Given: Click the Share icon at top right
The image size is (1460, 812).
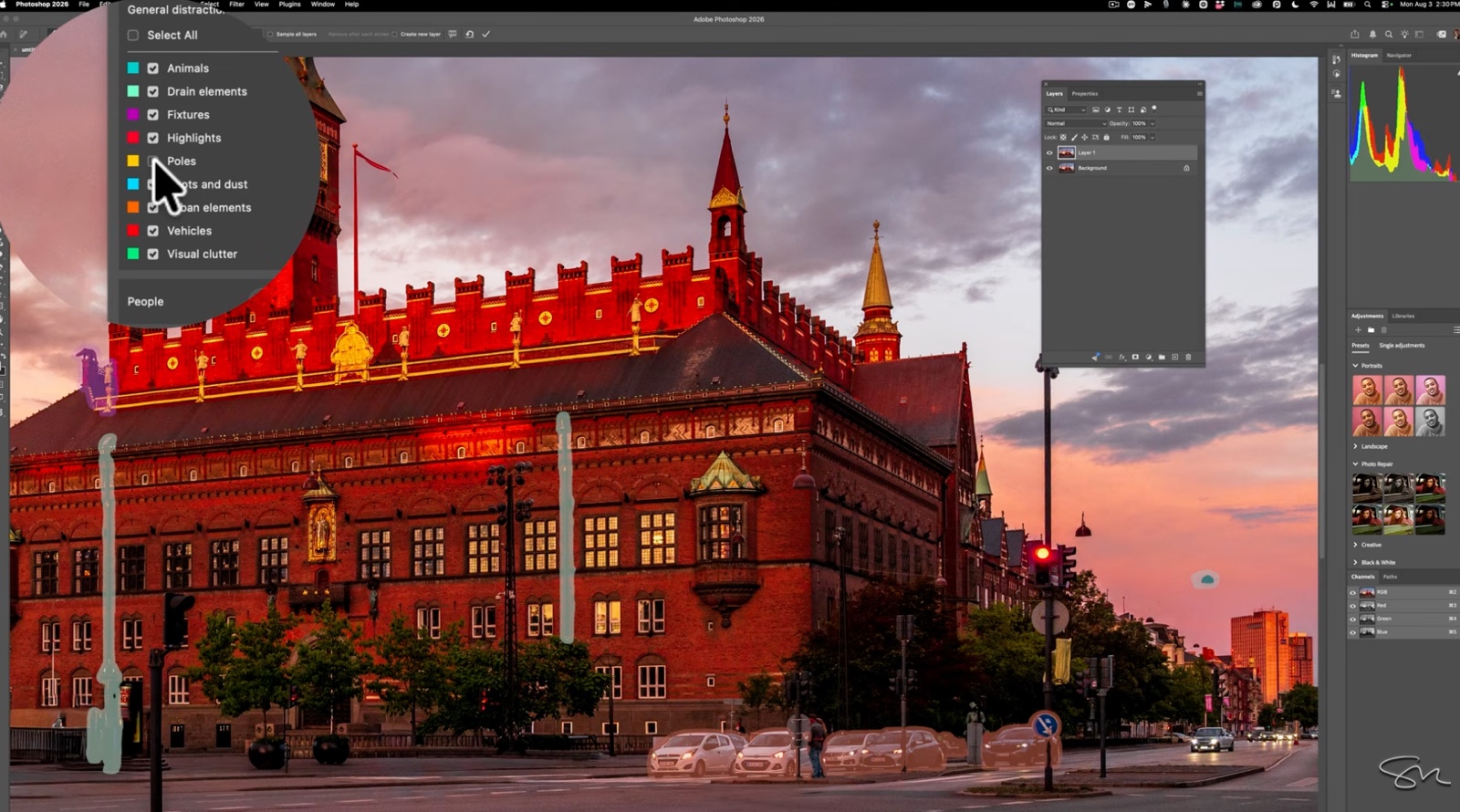Looking at the screenshot, I should (1355, 35).
